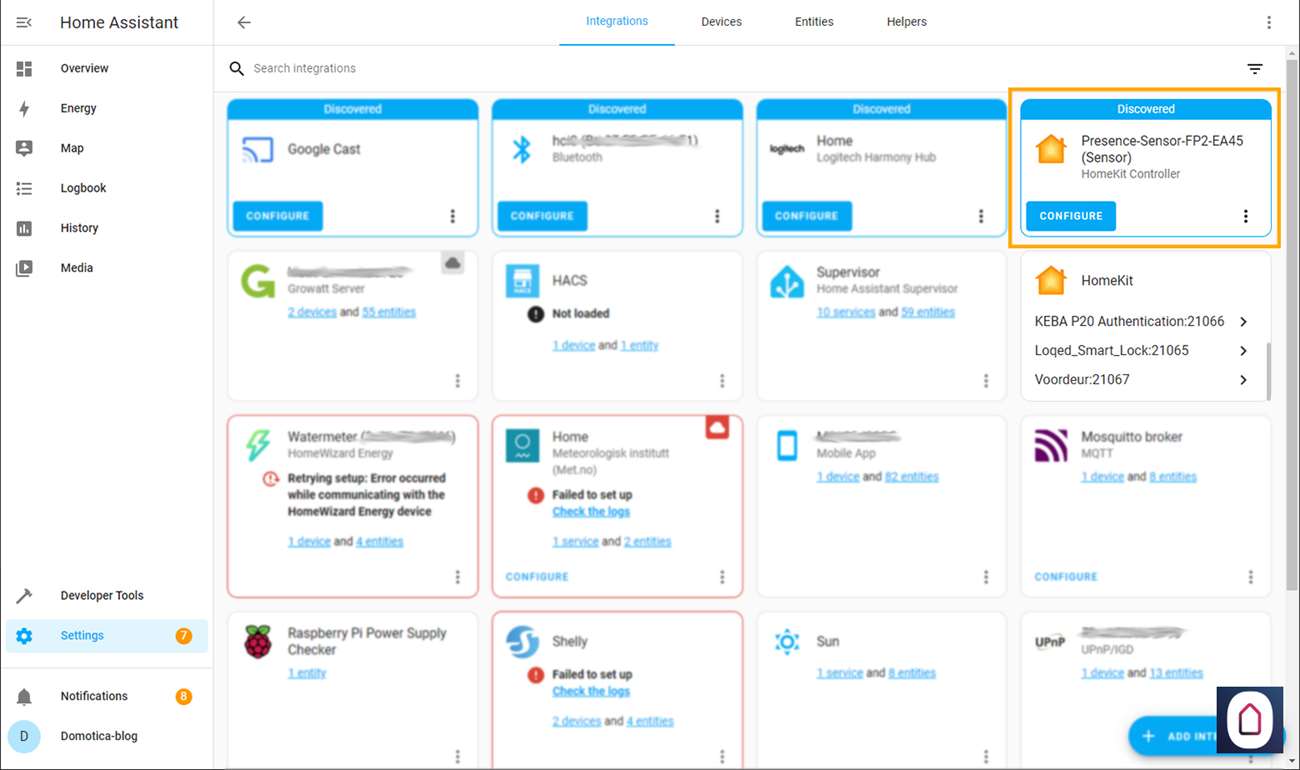
Task: Collapse the sidebar with the menu icon
Action: point(24,22)
